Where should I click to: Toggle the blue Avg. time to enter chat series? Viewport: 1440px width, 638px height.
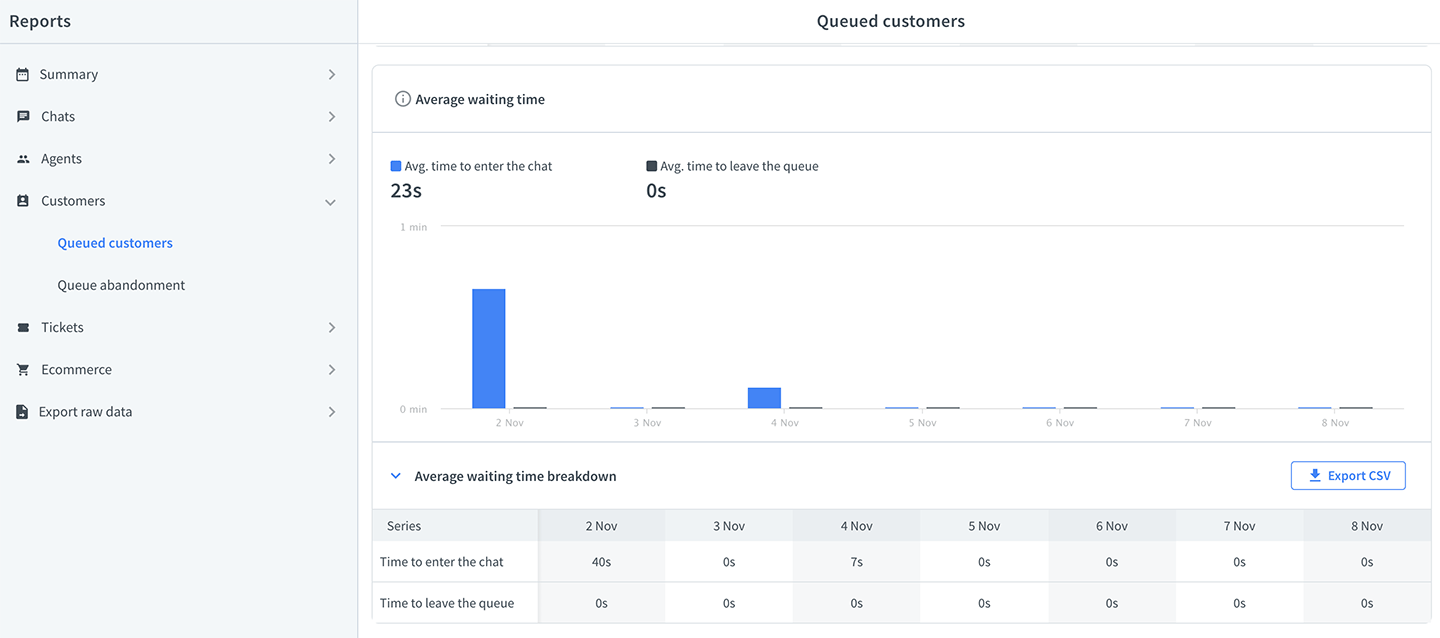click(x=471, y=166)
